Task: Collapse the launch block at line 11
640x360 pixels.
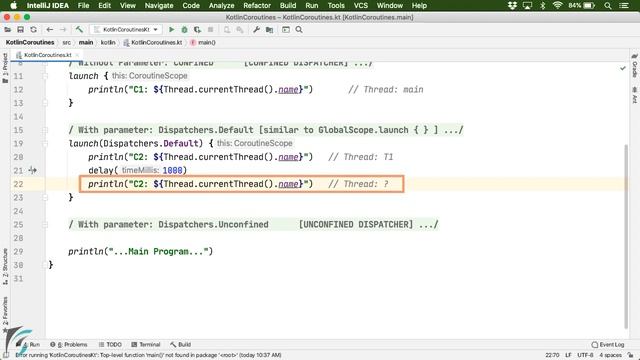Action: tap(45, 76)
